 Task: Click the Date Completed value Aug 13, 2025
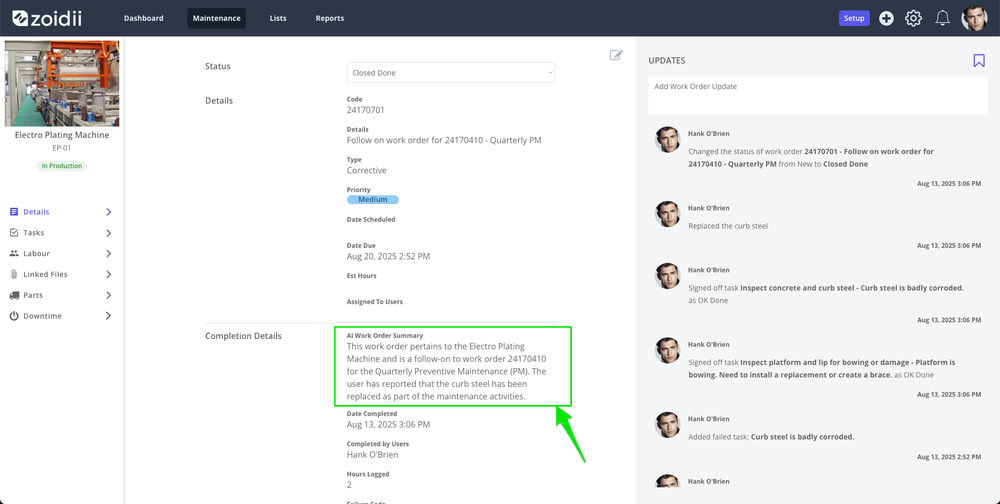388,424
